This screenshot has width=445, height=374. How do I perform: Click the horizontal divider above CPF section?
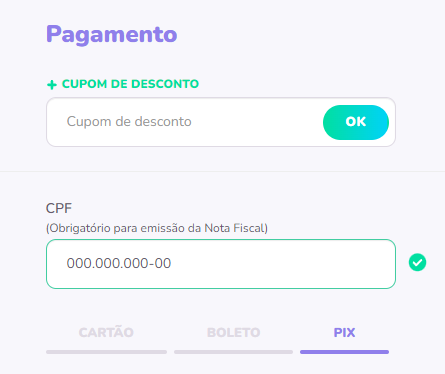(x=222, y=172)
